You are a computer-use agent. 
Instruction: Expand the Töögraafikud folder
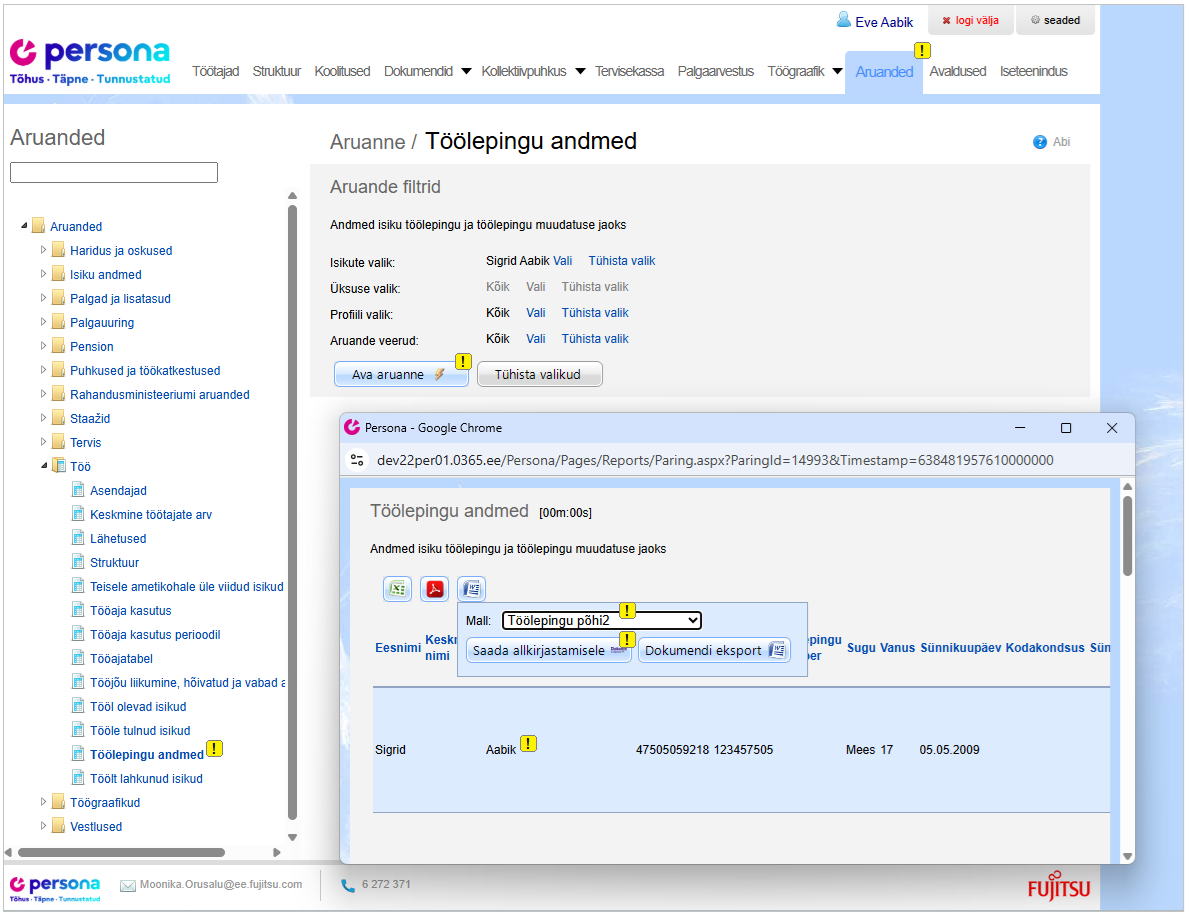[43, 803]
